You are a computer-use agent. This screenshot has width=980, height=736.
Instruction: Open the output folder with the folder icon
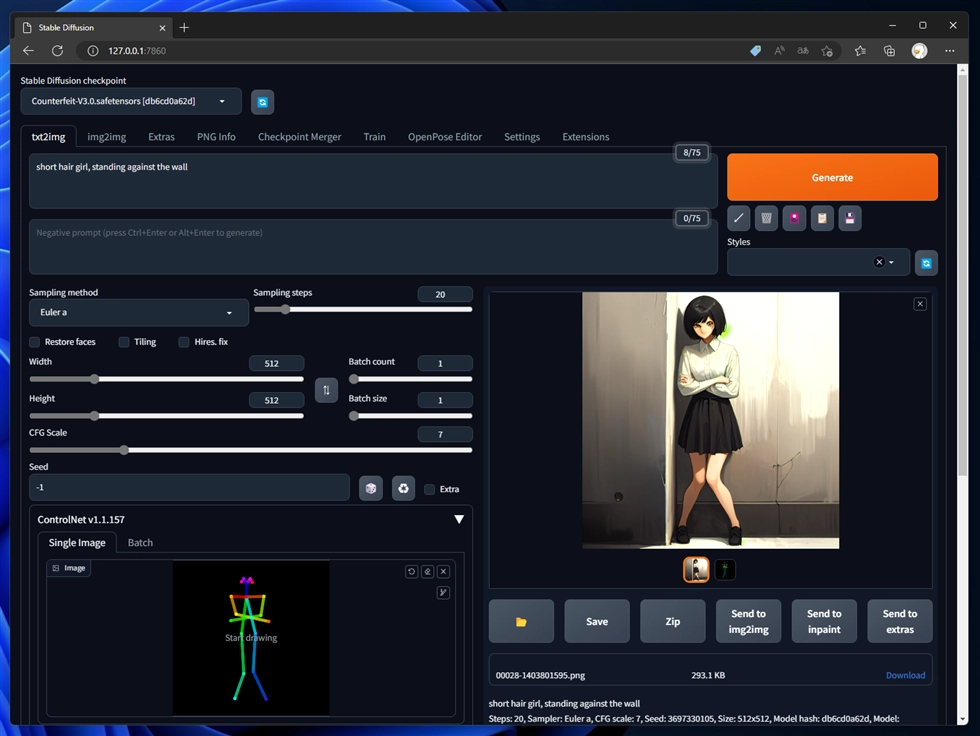(521, 621)
